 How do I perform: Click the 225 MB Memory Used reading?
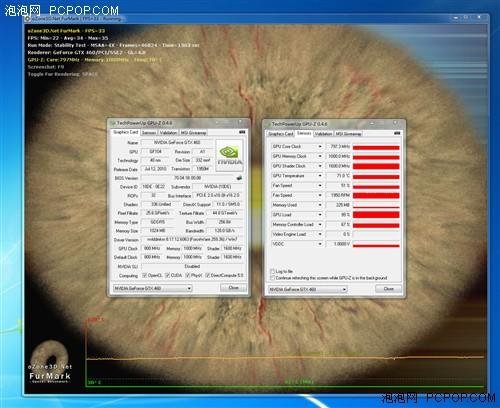338,205
